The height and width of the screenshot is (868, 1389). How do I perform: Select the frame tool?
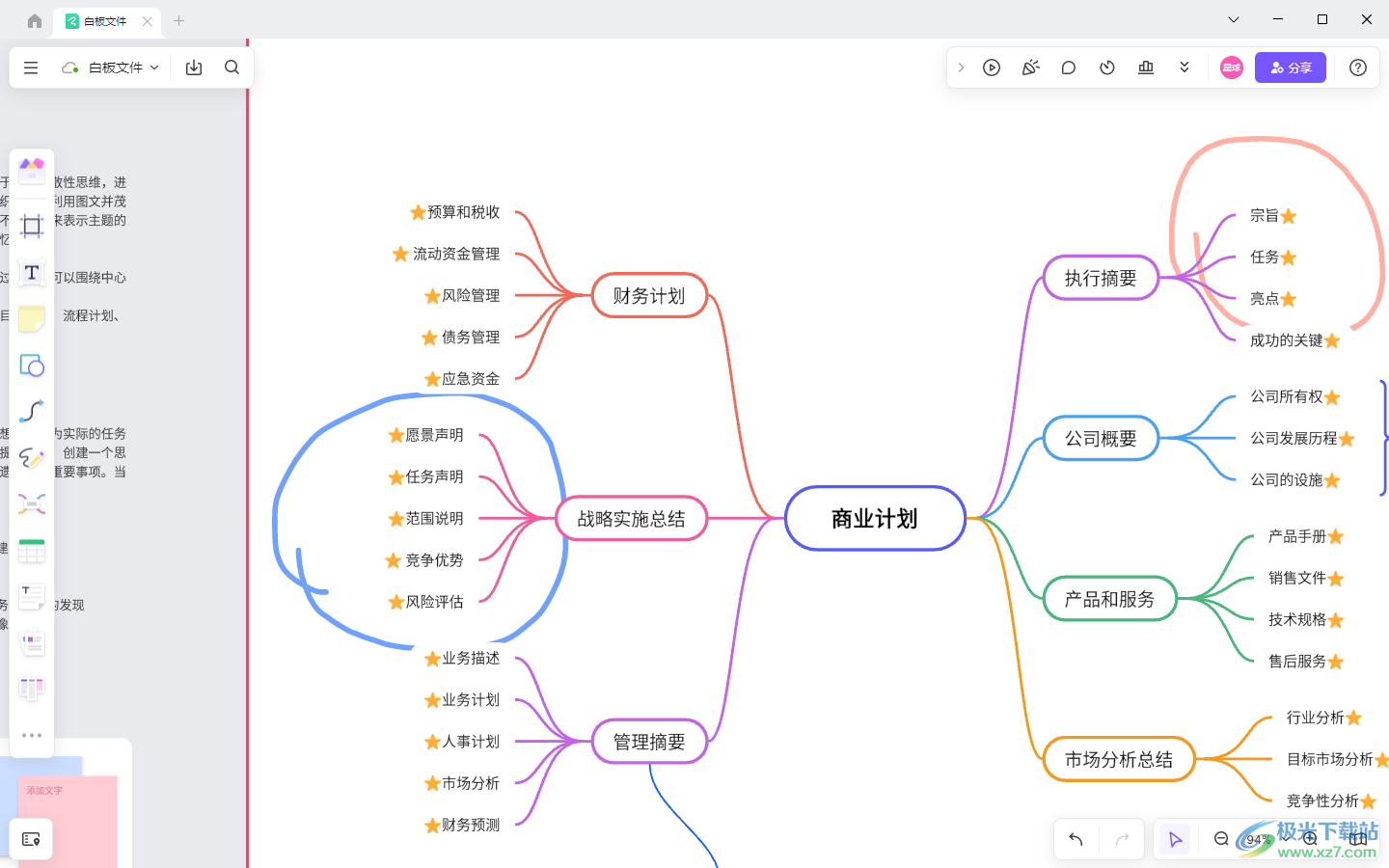coord(32,227)
